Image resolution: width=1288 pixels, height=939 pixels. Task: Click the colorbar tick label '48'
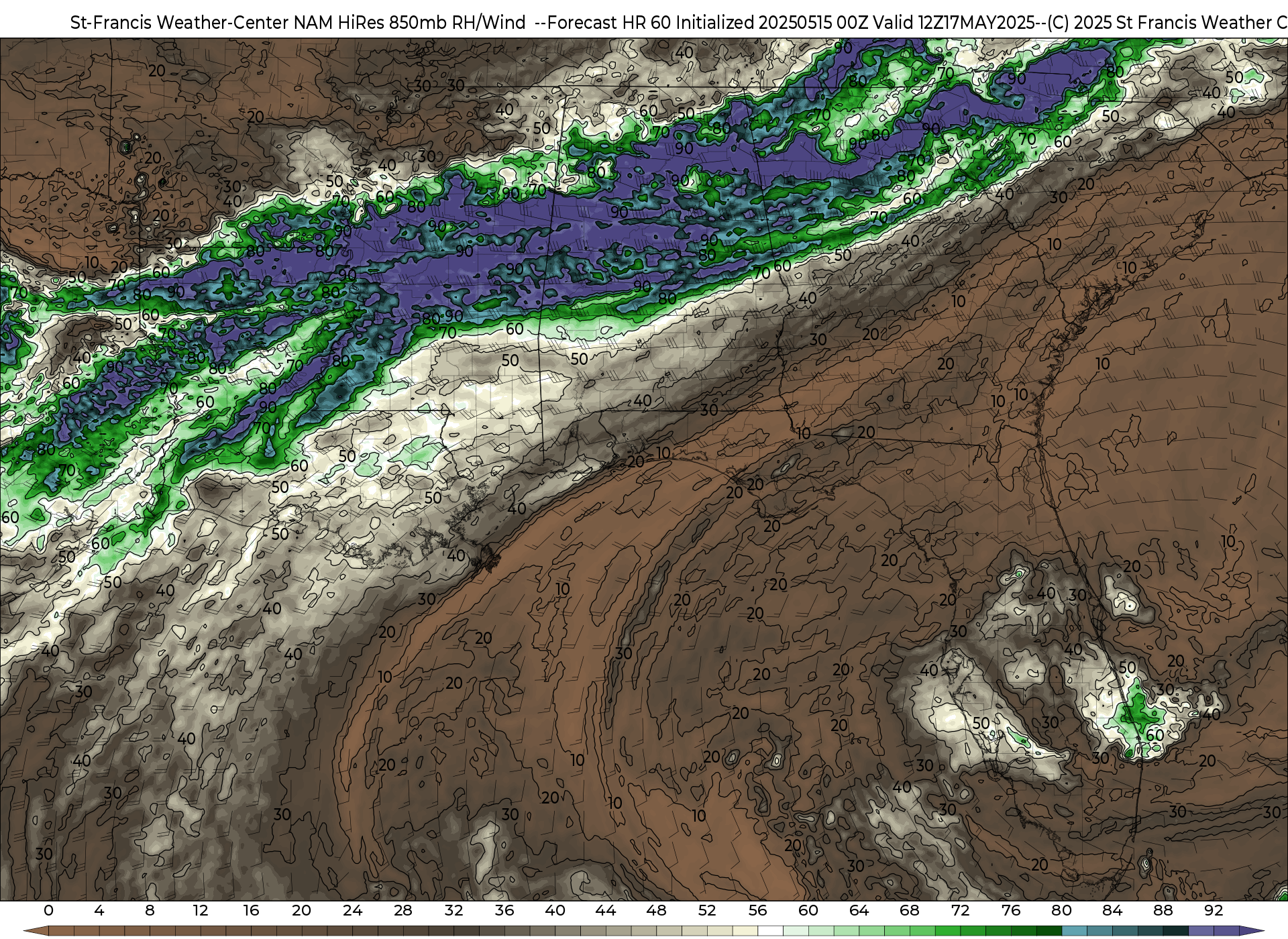tap(656, 910)
